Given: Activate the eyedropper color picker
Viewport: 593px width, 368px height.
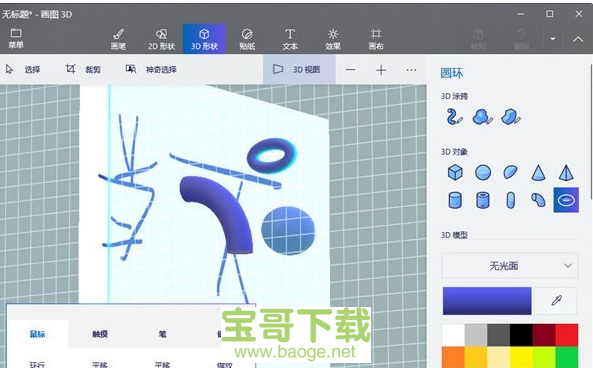Looking at the screenshot, I should point(556,301).
